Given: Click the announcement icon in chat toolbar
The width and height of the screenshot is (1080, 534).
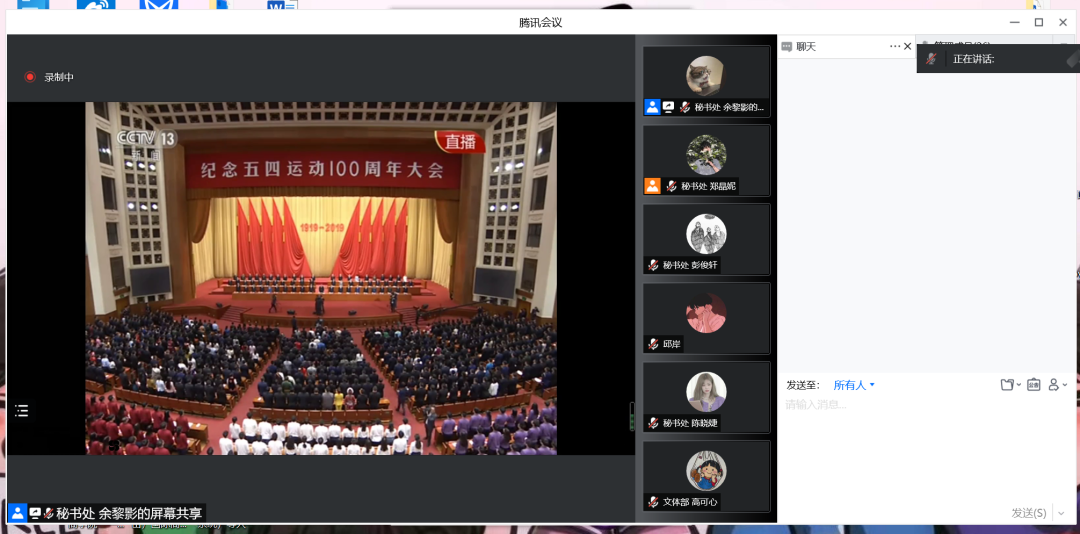Looking at the screenshot, I should (1034, 385).
